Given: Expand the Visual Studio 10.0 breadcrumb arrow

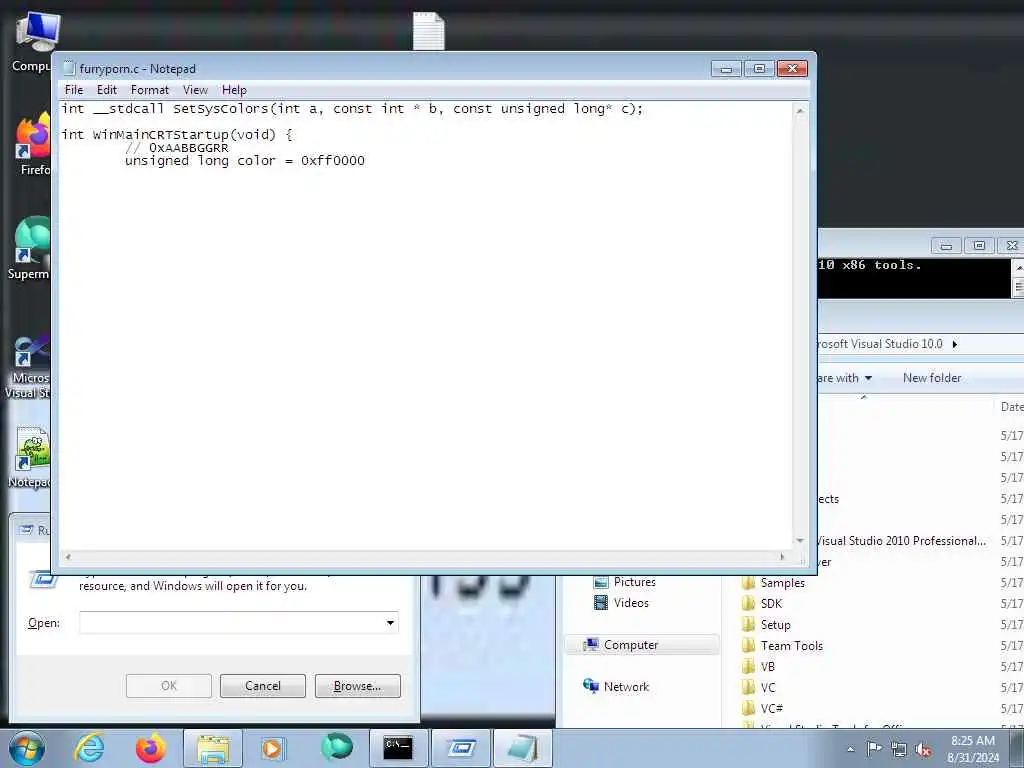Looking at the screenshot, I should (955, 344).
